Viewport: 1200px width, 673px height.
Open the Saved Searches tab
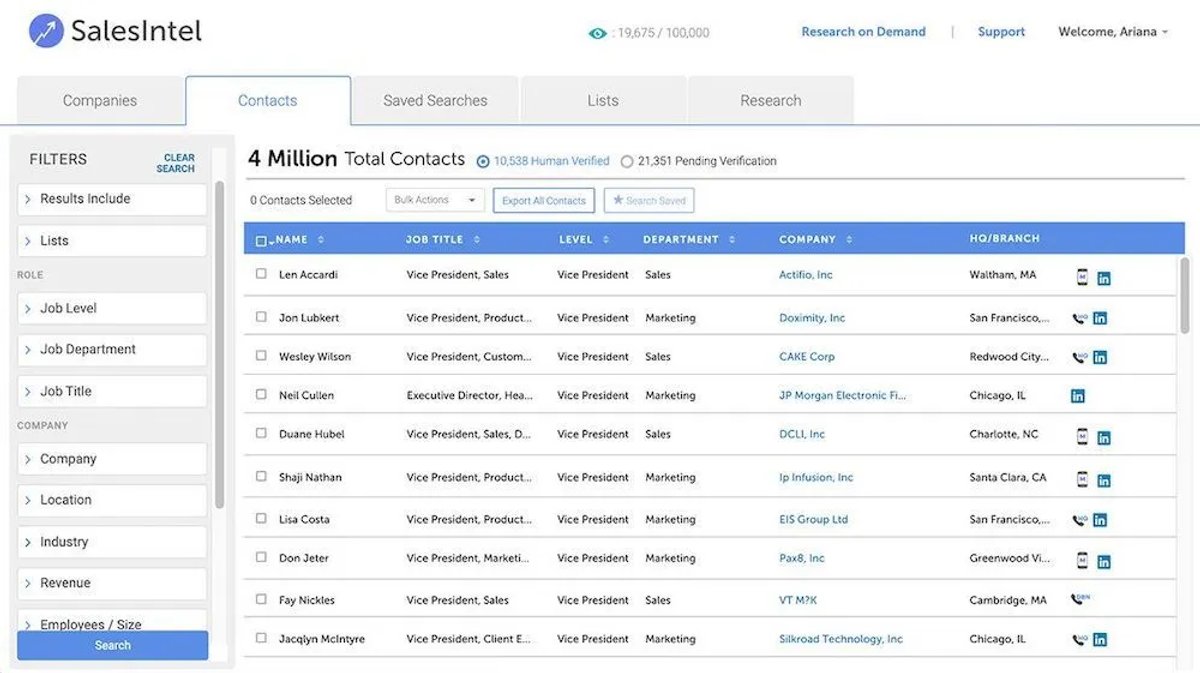point(435,101)
